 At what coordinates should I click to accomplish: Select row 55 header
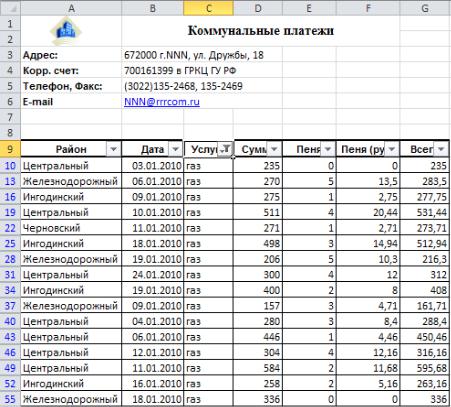[10, 399]
